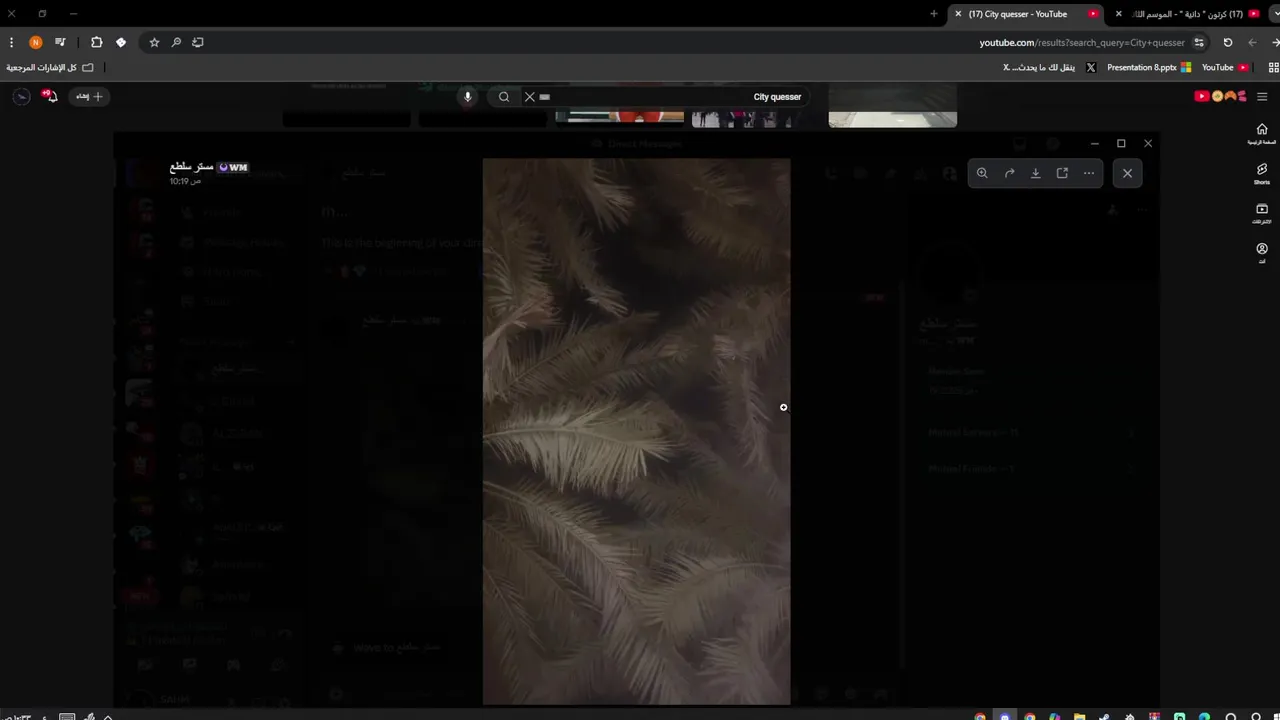1280x720 pixels.
Task: Click the YouTube Create button
Action: click(89, 96)
